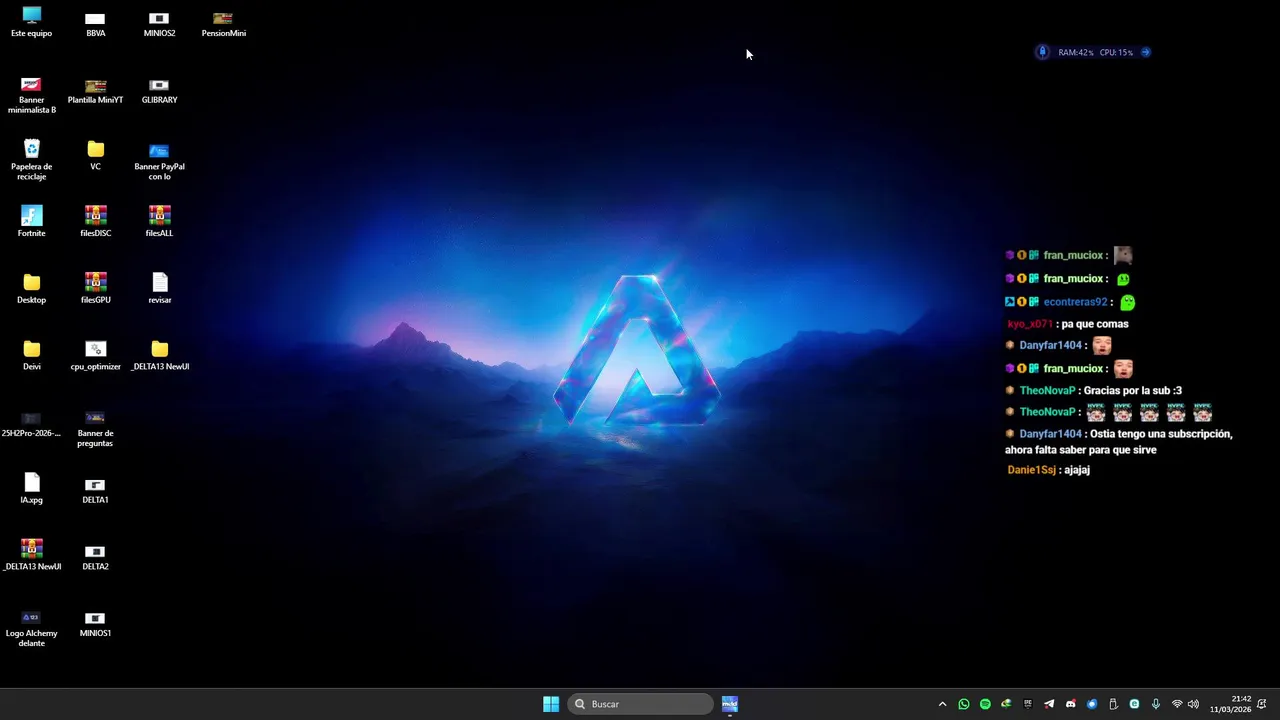1280x720 pixels.
Task: Click the rocket icon on the RAM widget
Action: (1042, 52)
